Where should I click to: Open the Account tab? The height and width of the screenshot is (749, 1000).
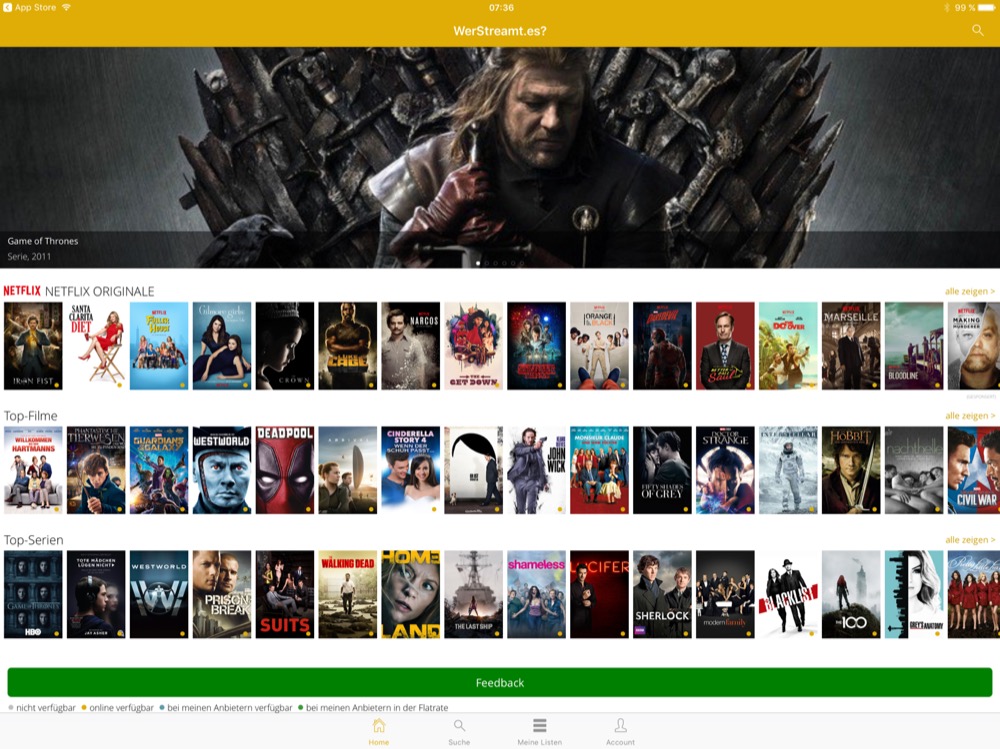coord(620,731)
